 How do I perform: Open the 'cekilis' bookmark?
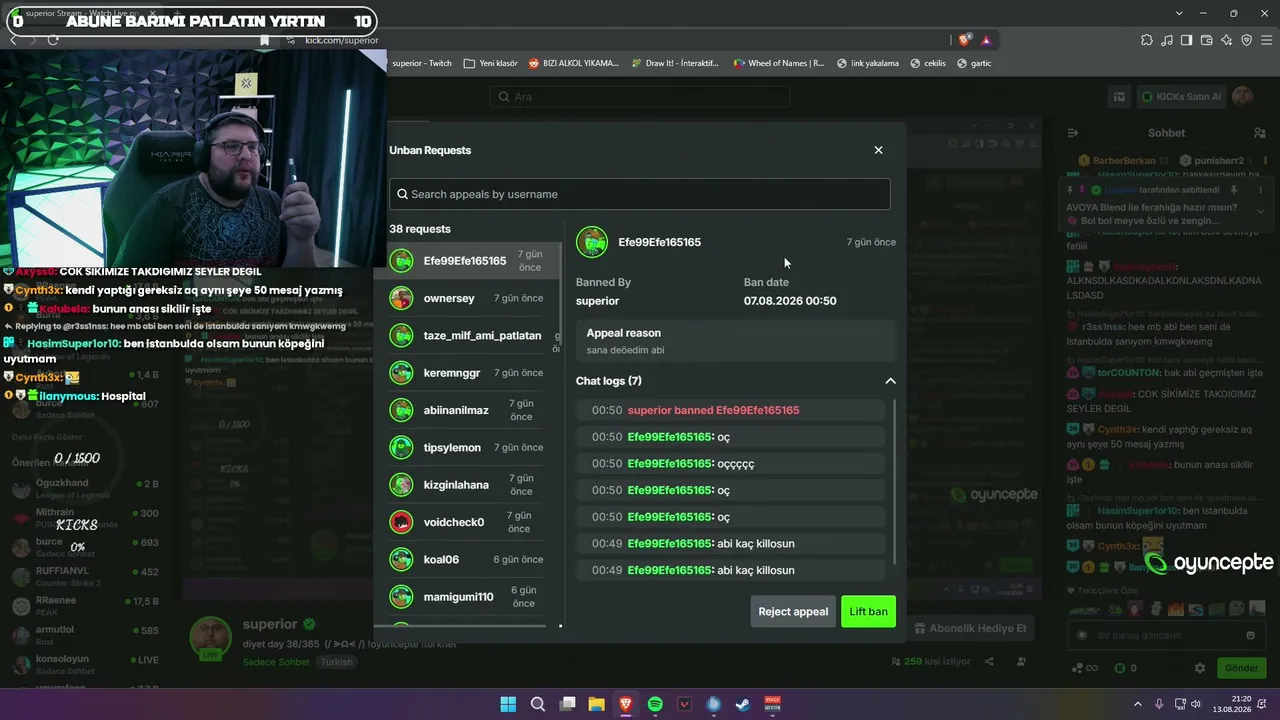[x=927, y=63]
